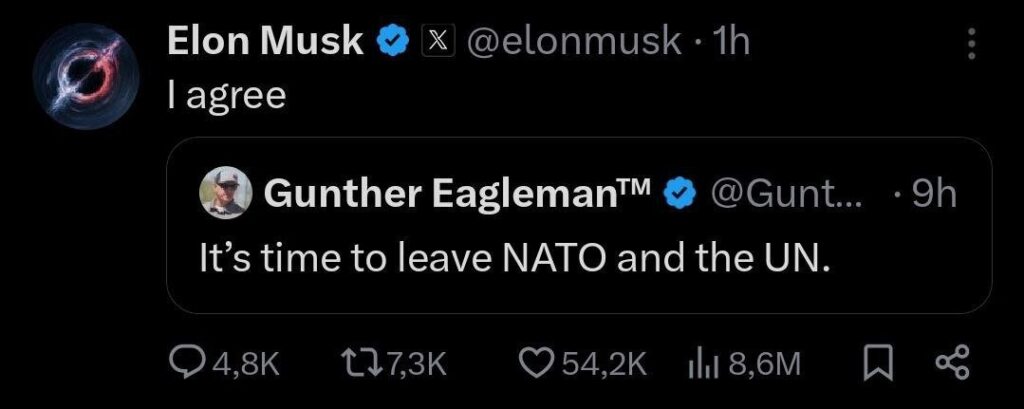Click the @elonmusk handle

(568, 43)
